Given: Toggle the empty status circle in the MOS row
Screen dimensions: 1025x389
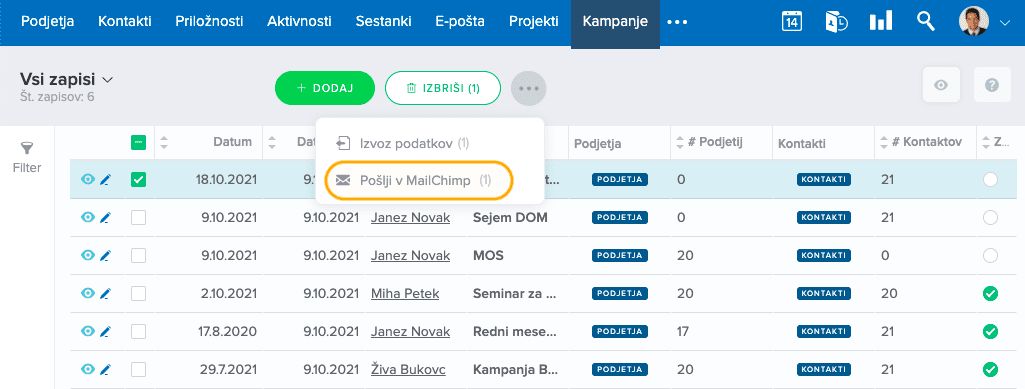Looking at the screenshot, I should click(x=990, y=256).
